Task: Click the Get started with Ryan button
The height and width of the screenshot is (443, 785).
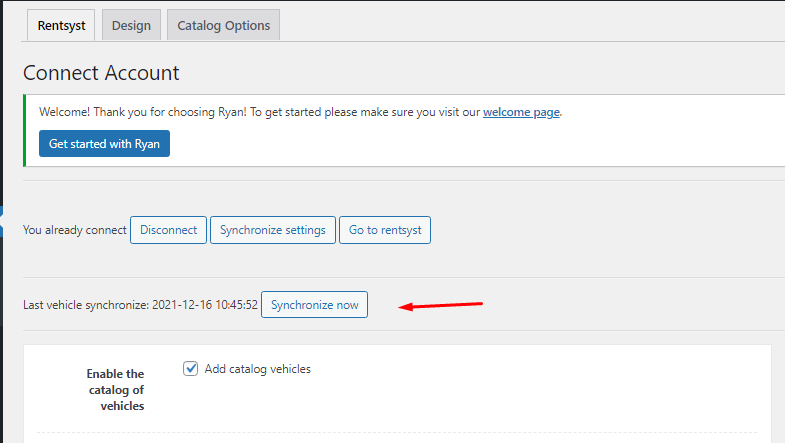Action: click(x=104, y=144)
